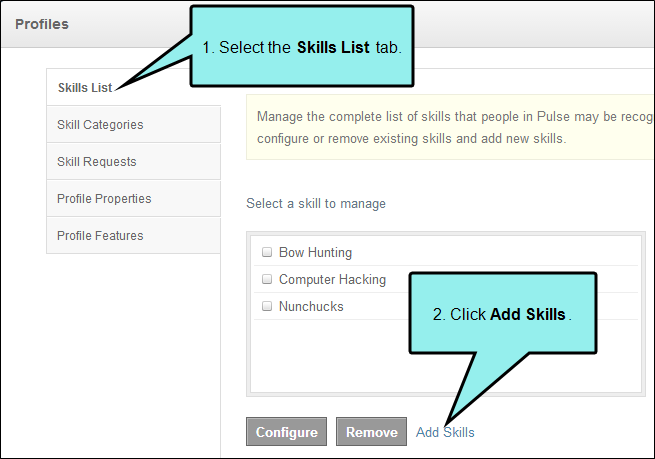Click the Computer Hacking skill name
Image resolution: width=655 pixels, height=459 pixels.
tap(333, 279)
